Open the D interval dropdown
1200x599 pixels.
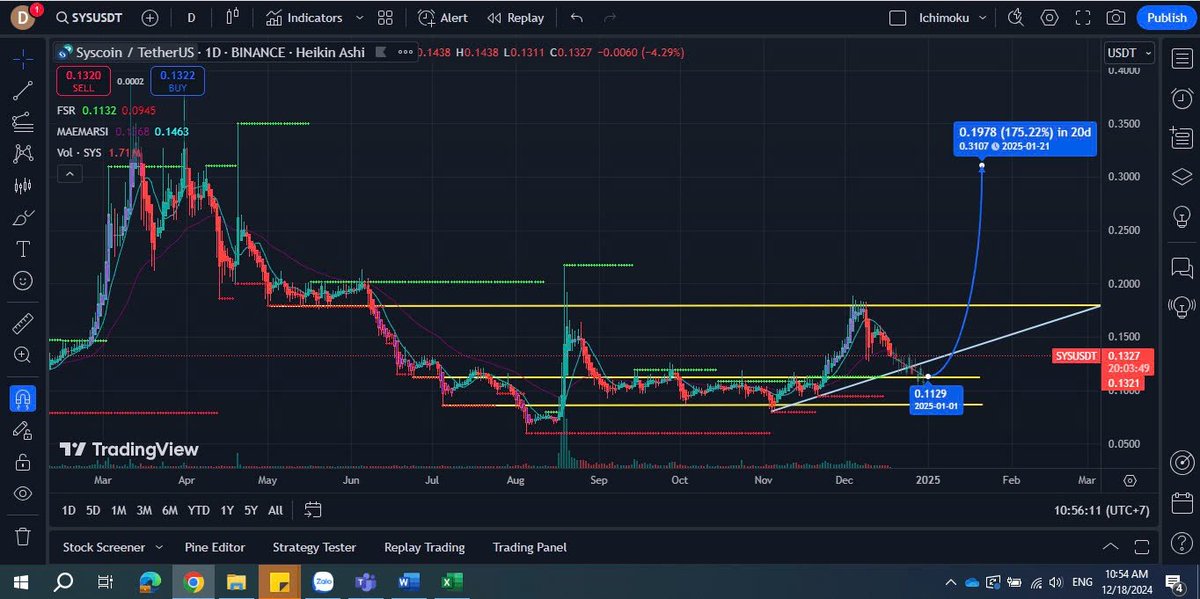coord(191,18)
